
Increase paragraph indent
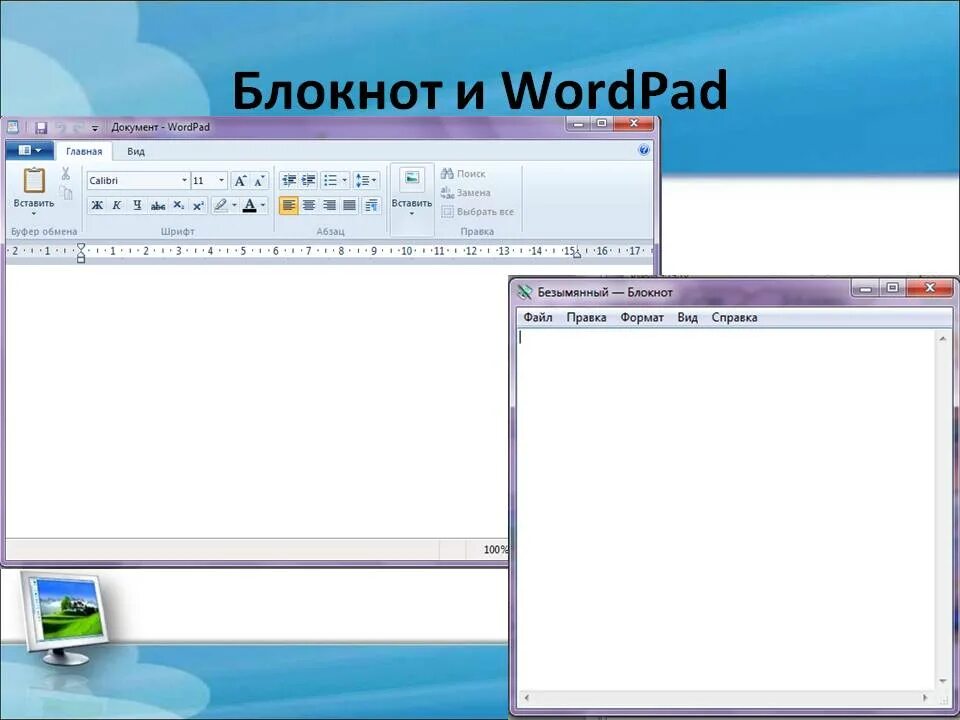point(309,180)
